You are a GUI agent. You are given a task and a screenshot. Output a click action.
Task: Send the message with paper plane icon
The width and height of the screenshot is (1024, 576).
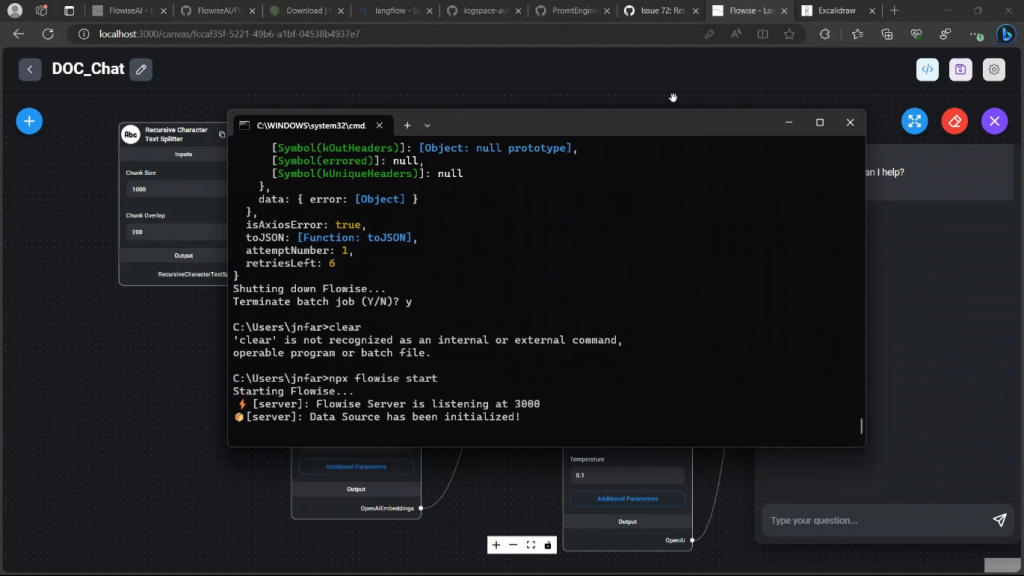point(999,520)
